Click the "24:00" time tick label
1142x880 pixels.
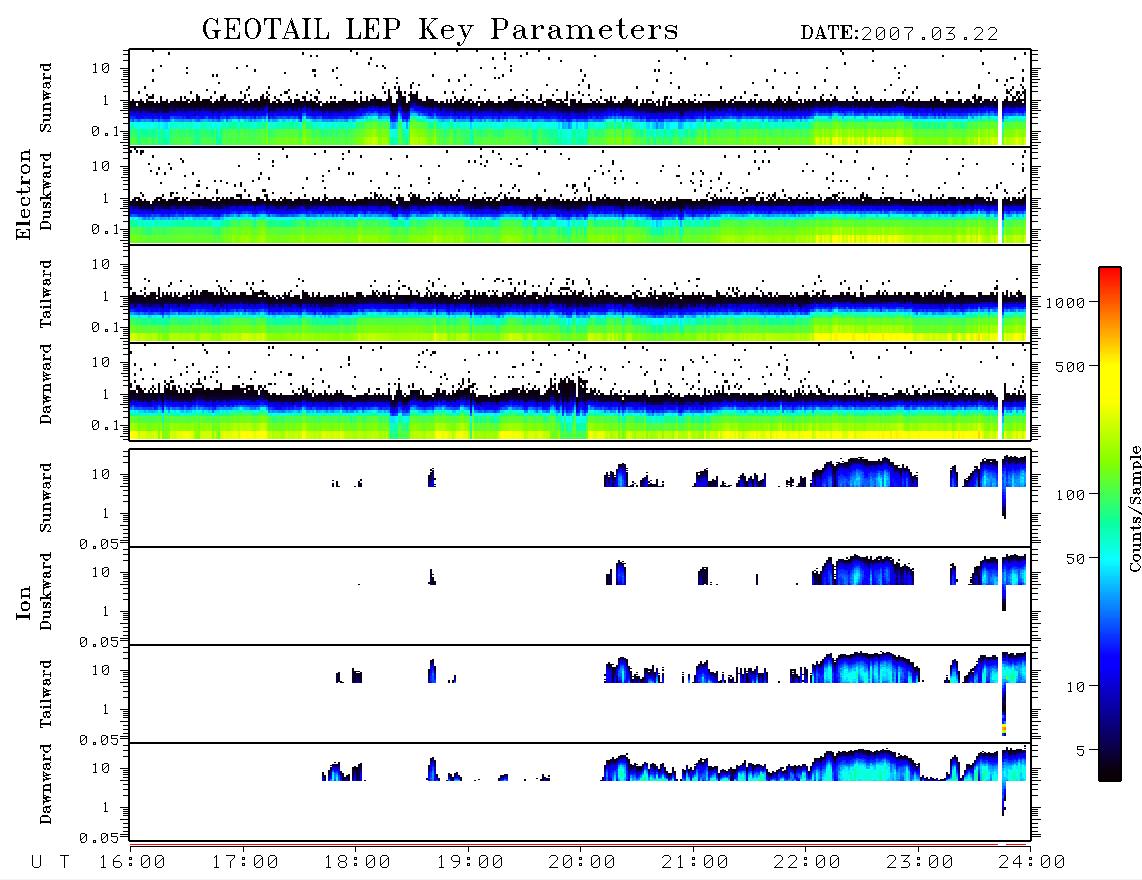click(1032, 862)
